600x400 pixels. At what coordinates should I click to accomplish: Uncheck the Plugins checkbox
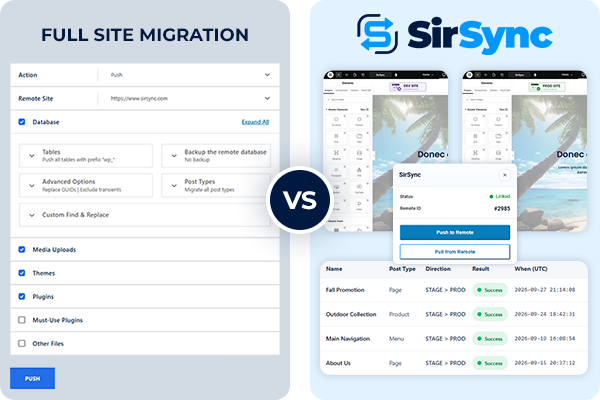22,296
